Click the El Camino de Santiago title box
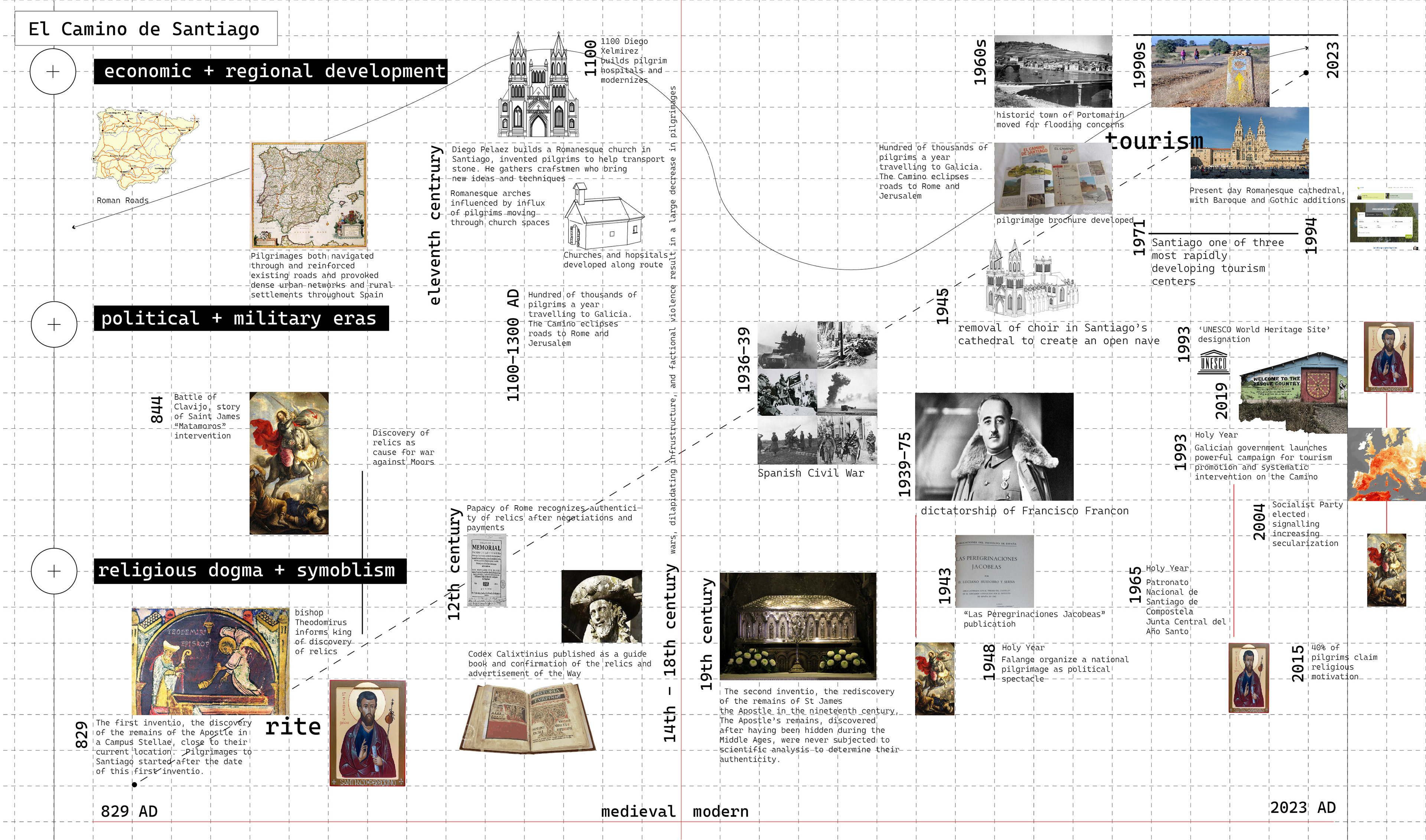 tap(146, 28)
